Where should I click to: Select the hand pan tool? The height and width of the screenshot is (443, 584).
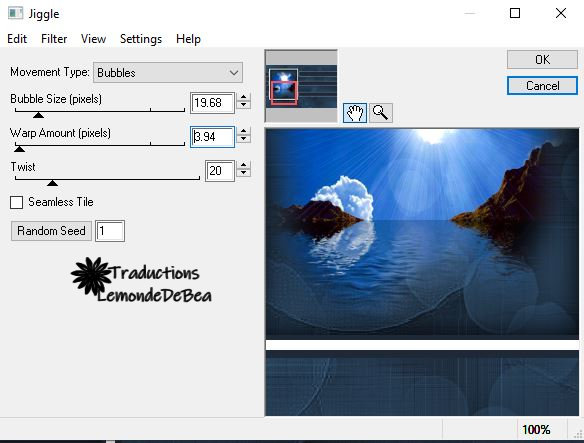[x=355, y=113]
